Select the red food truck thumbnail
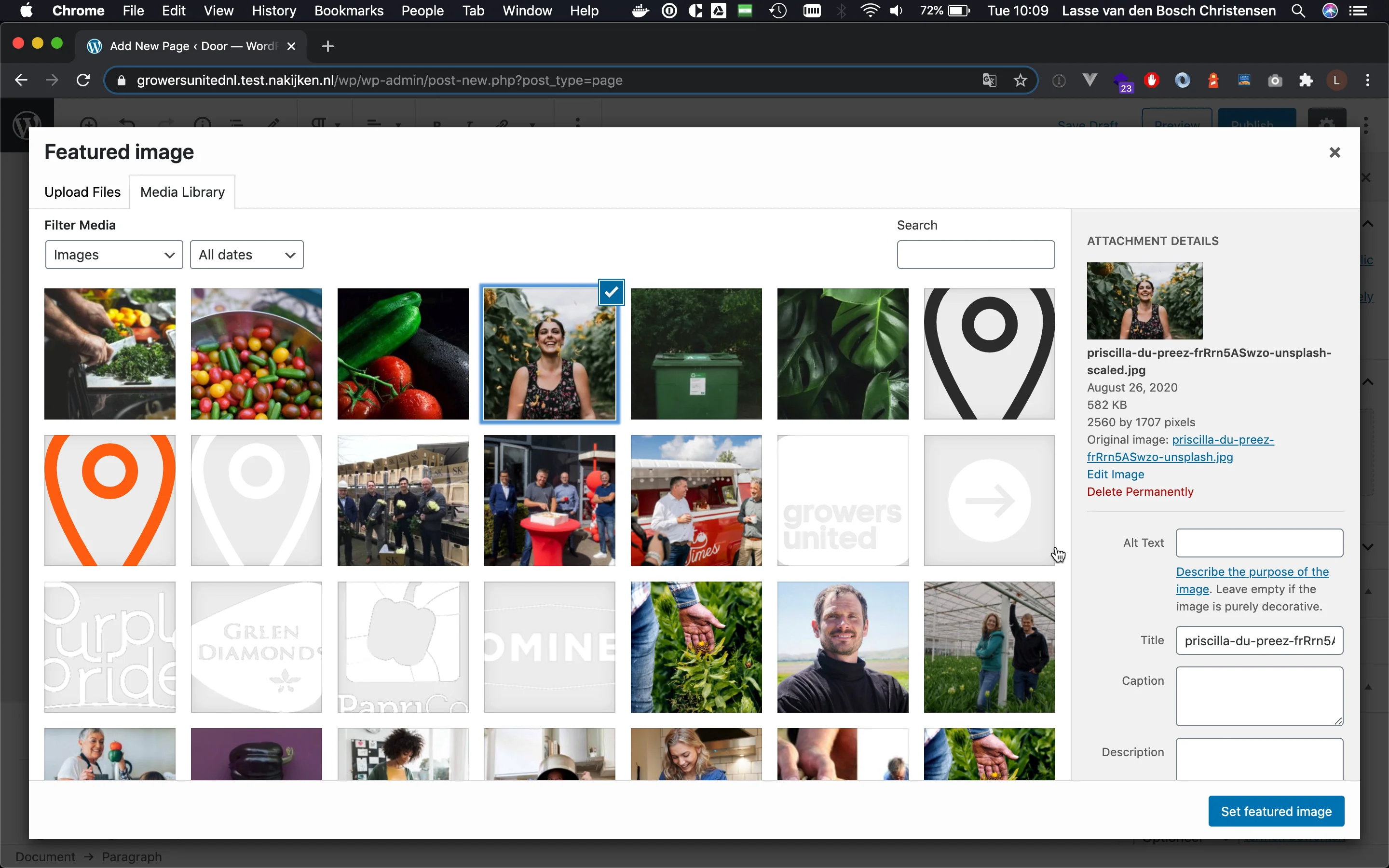This screenshot has height=868, width=1389. 696,501
